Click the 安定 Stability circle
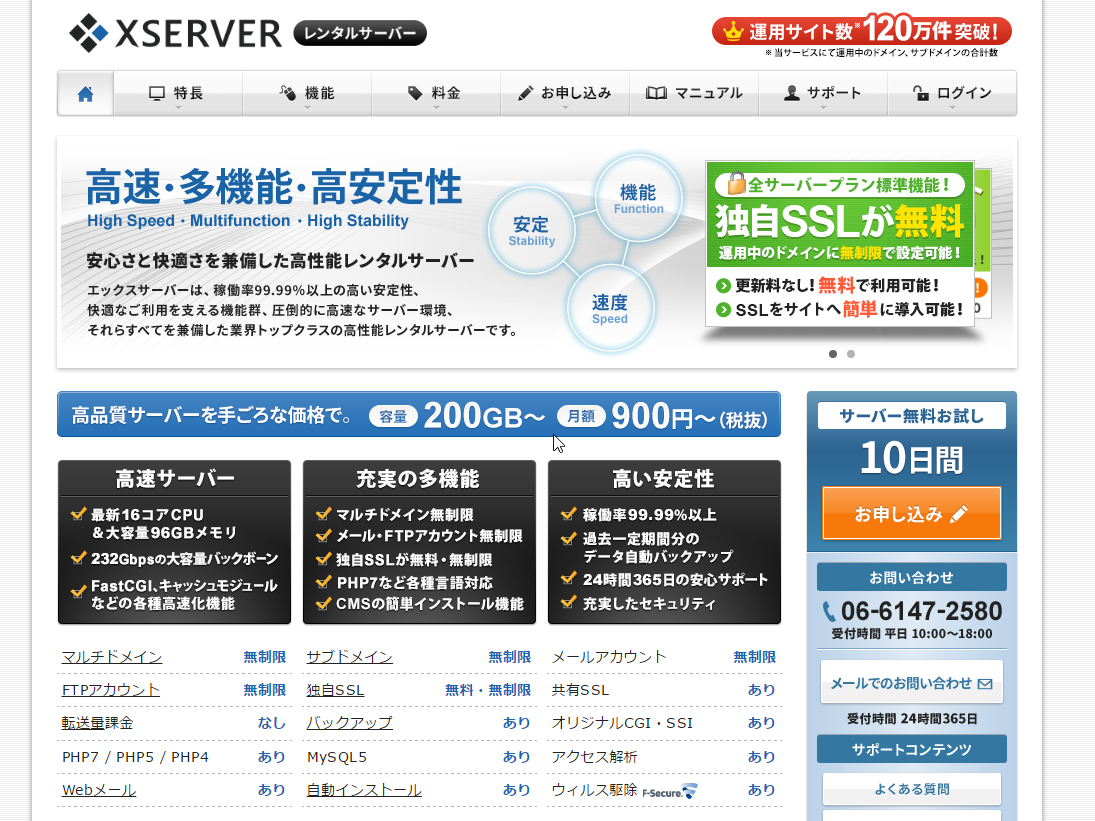 (x=531, y=230)
